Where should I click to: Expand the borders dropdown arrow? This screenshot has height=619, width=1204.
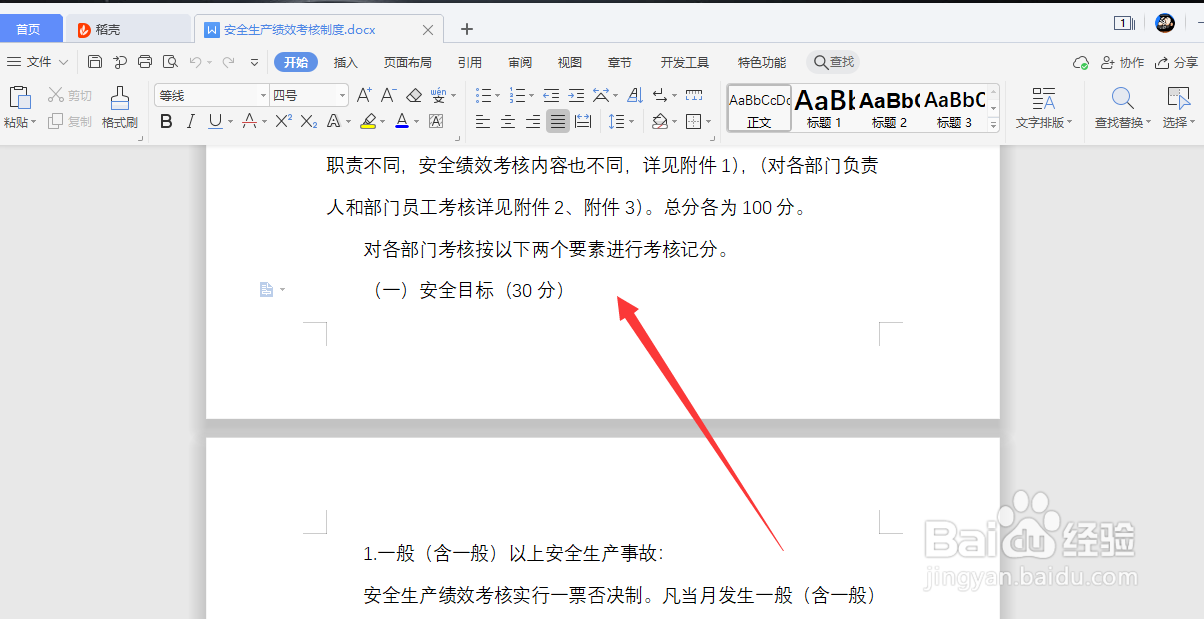pos(708,122)
